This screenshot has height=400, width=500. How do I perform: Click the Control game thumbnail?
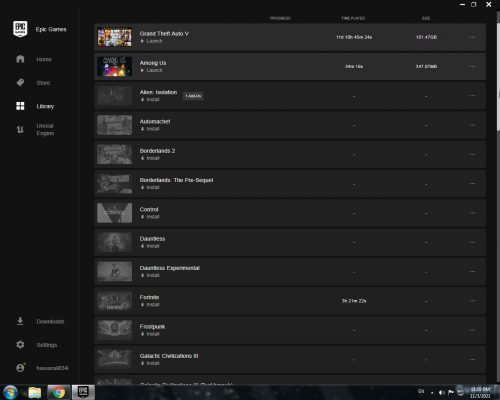pyautogui.click(x=114, y=213)
